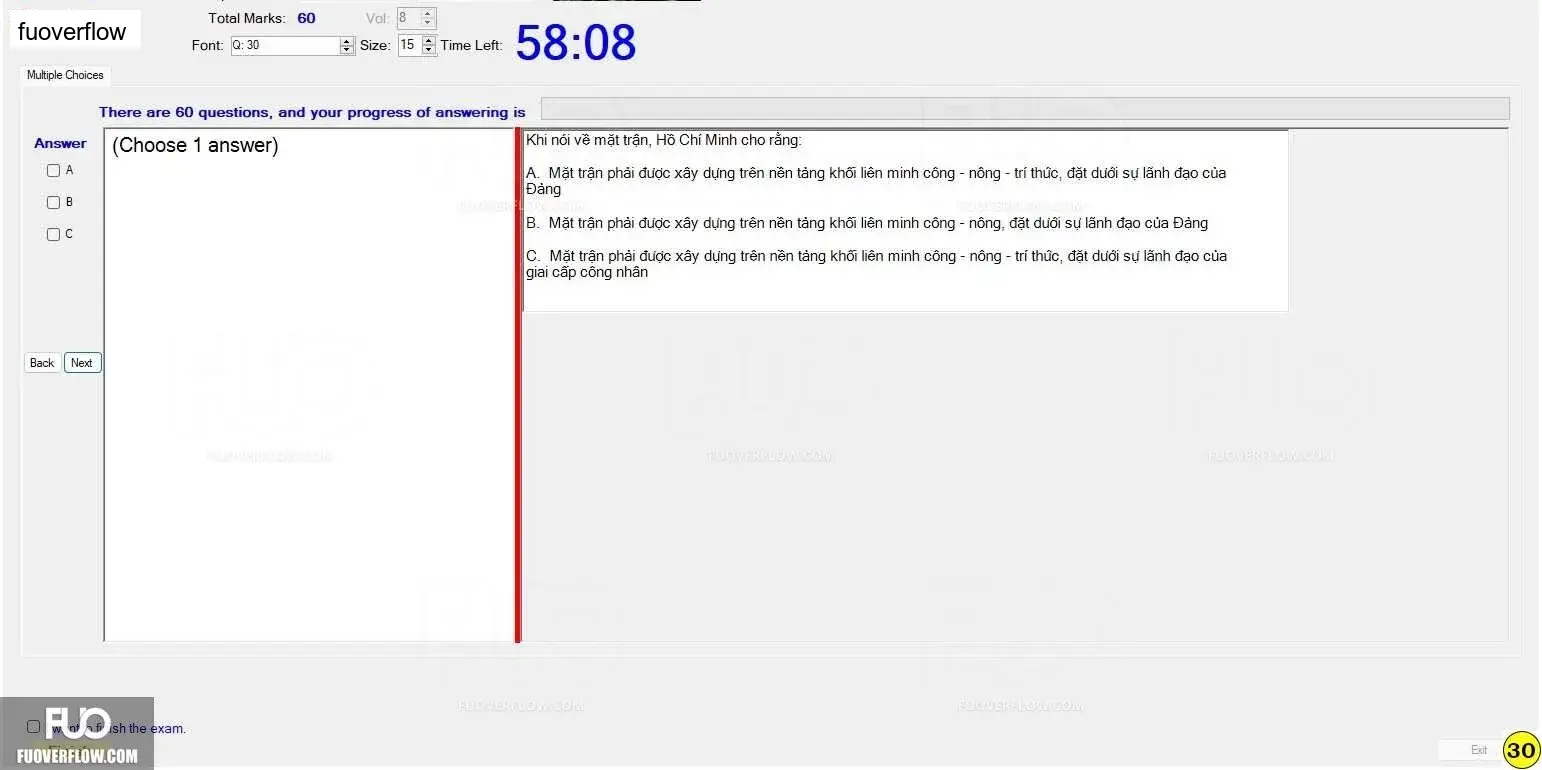Tick answer checkbox A
The width and height of the screenshot is (1542, 770).
pos(54,171)
